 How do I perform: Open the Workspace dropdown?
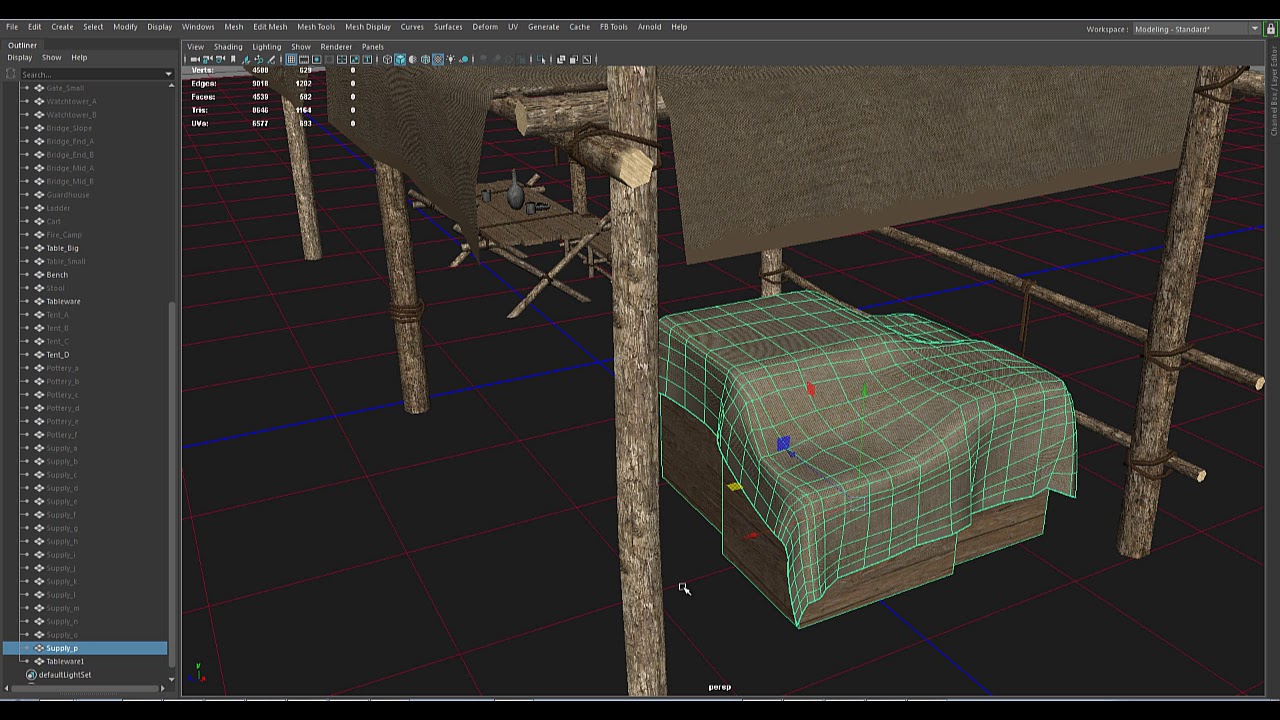[x=1196, y=29]
